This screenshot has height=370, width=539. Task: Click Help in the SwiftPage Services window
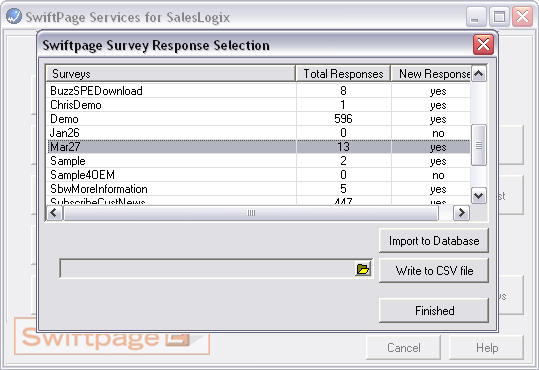click(x=487, y=348)
